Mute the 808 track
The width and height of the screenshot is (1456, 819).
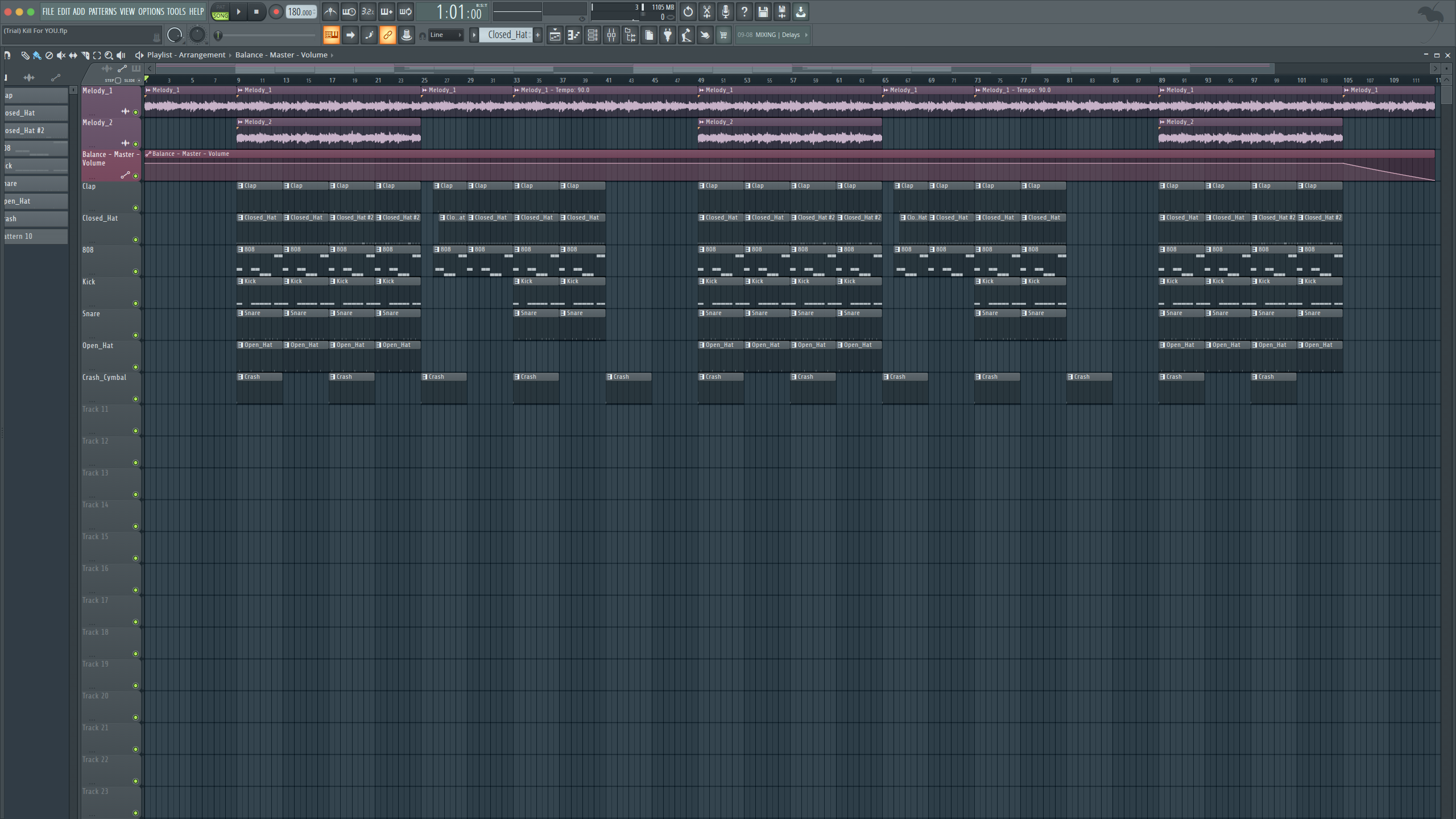point(136,271)
